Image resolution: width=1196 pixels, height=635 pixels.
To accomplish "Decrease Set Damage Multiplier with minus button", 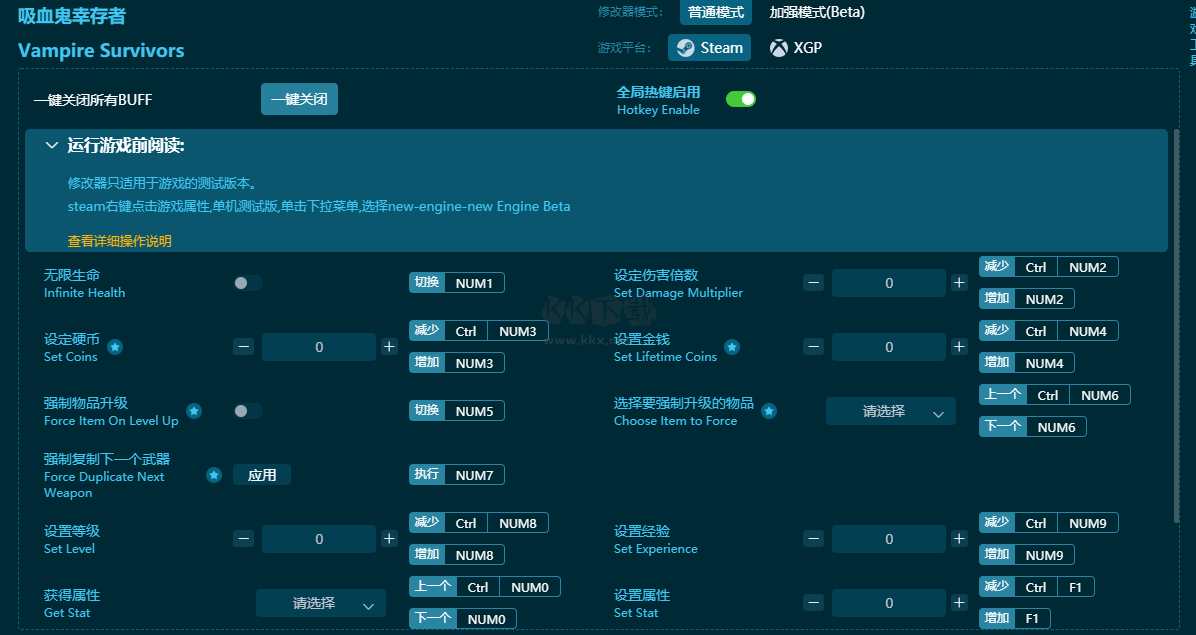I will 814,283.
